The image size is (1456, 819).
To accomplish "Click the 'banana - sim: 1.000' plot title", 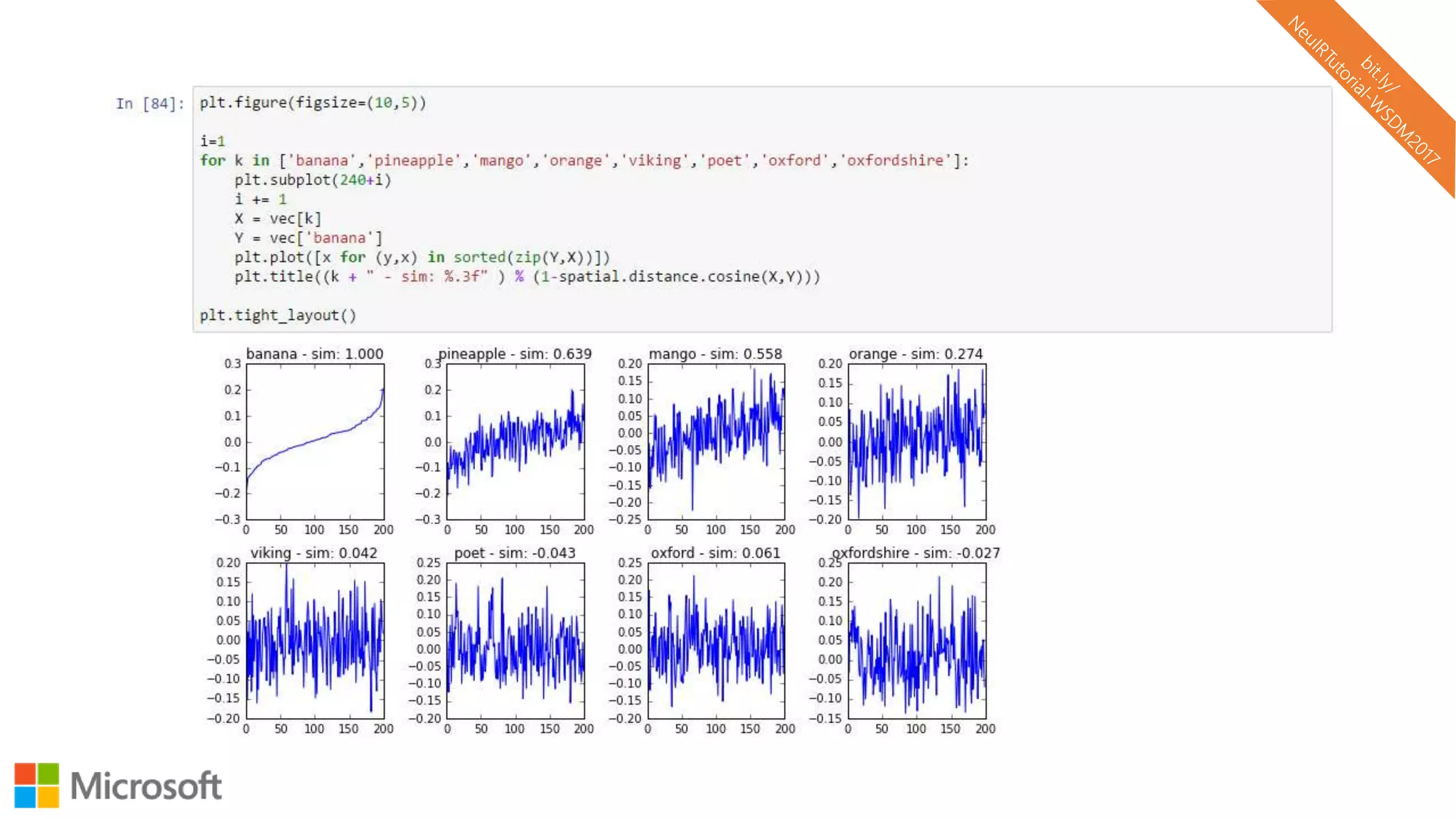I will [314, 354].
